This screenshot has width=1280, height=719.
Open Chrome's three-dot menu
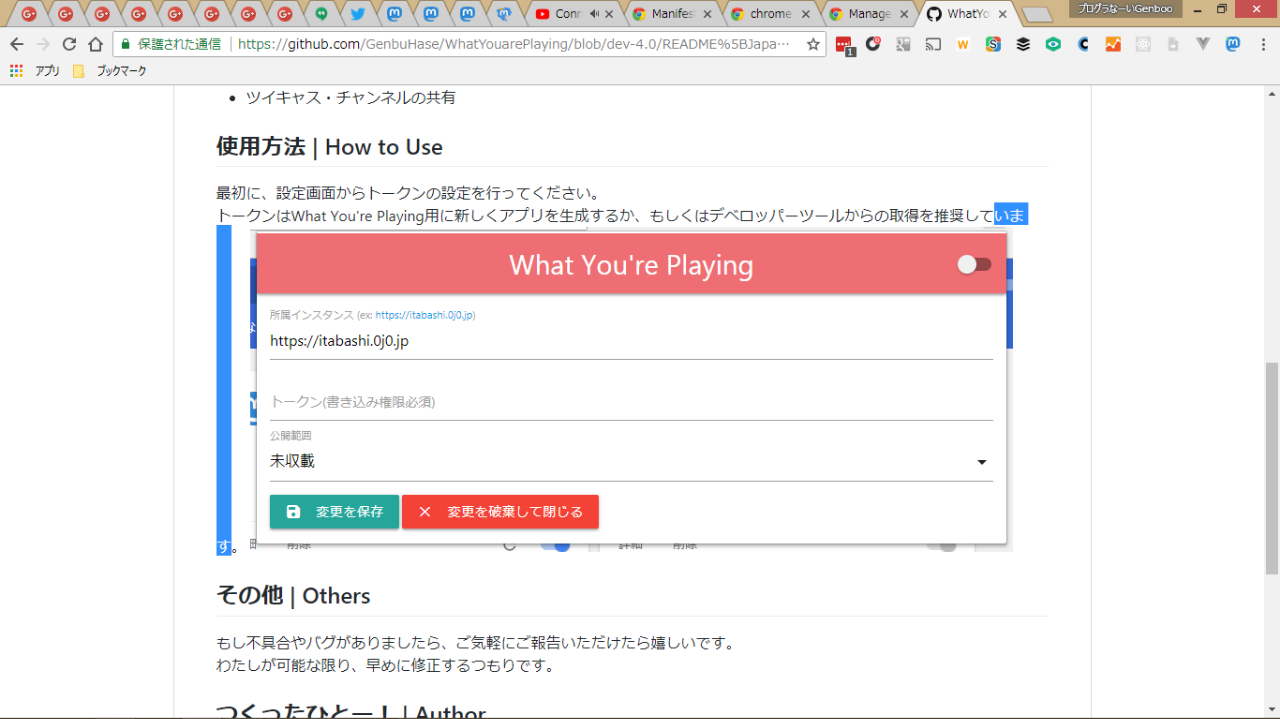pos(1263,45)
